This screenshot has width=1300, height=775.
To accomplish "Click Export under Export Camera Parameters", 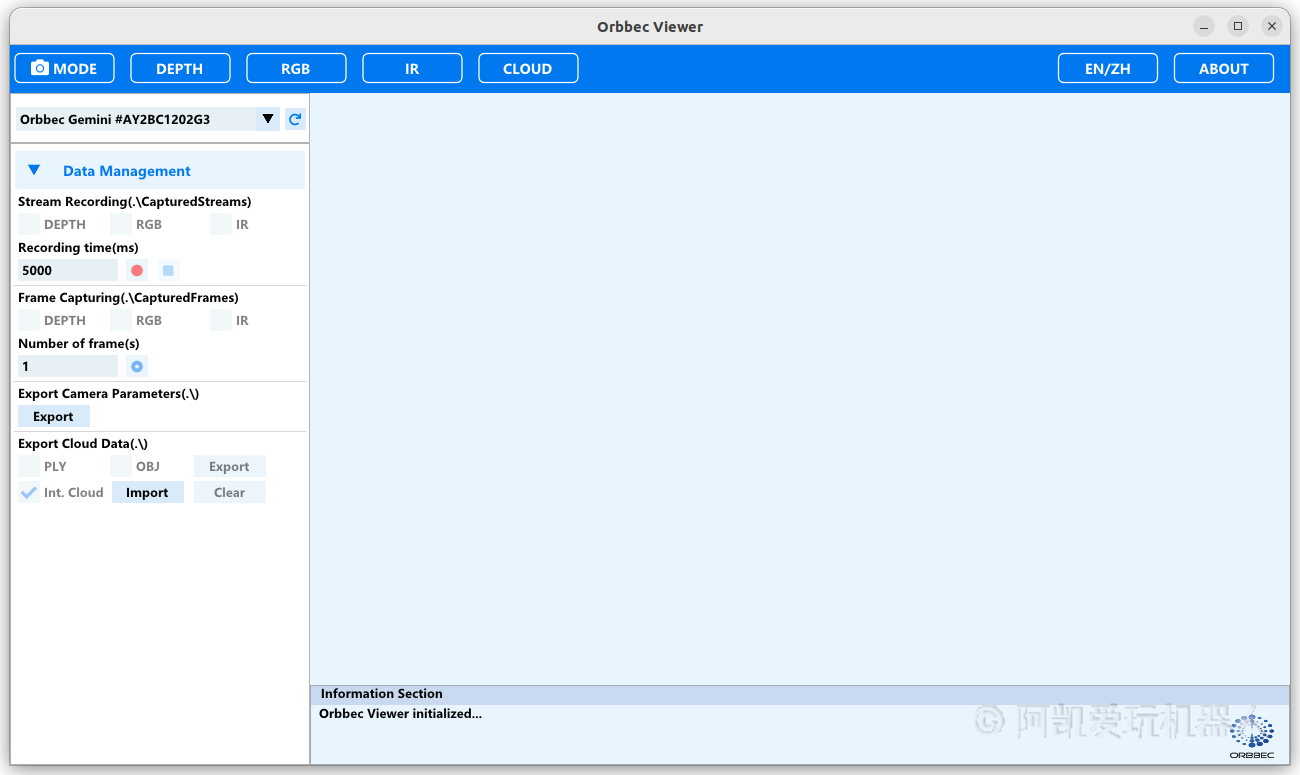I will coord(54,416).
